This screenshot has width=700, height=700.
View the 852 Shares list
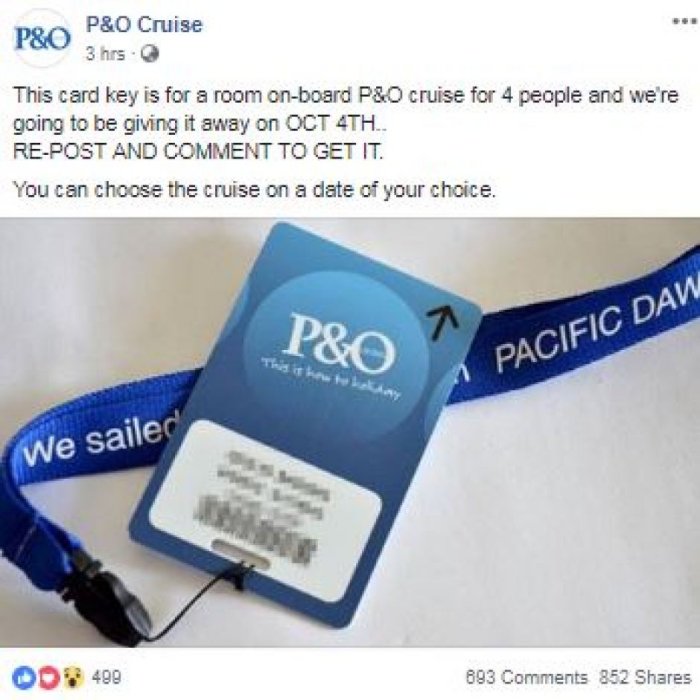(x=645, y=677)
